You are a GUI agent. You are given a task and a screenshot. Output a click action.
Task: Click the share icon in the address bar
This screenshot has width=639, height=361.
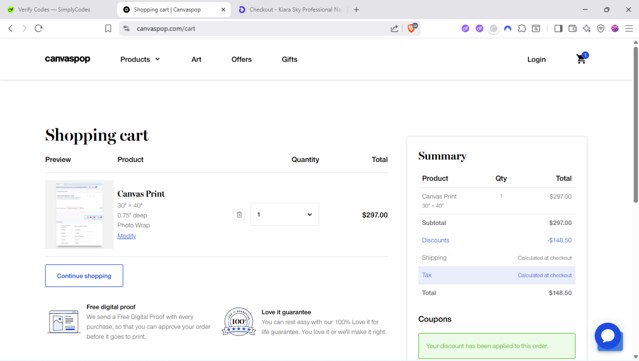click(x=394, y=29)
